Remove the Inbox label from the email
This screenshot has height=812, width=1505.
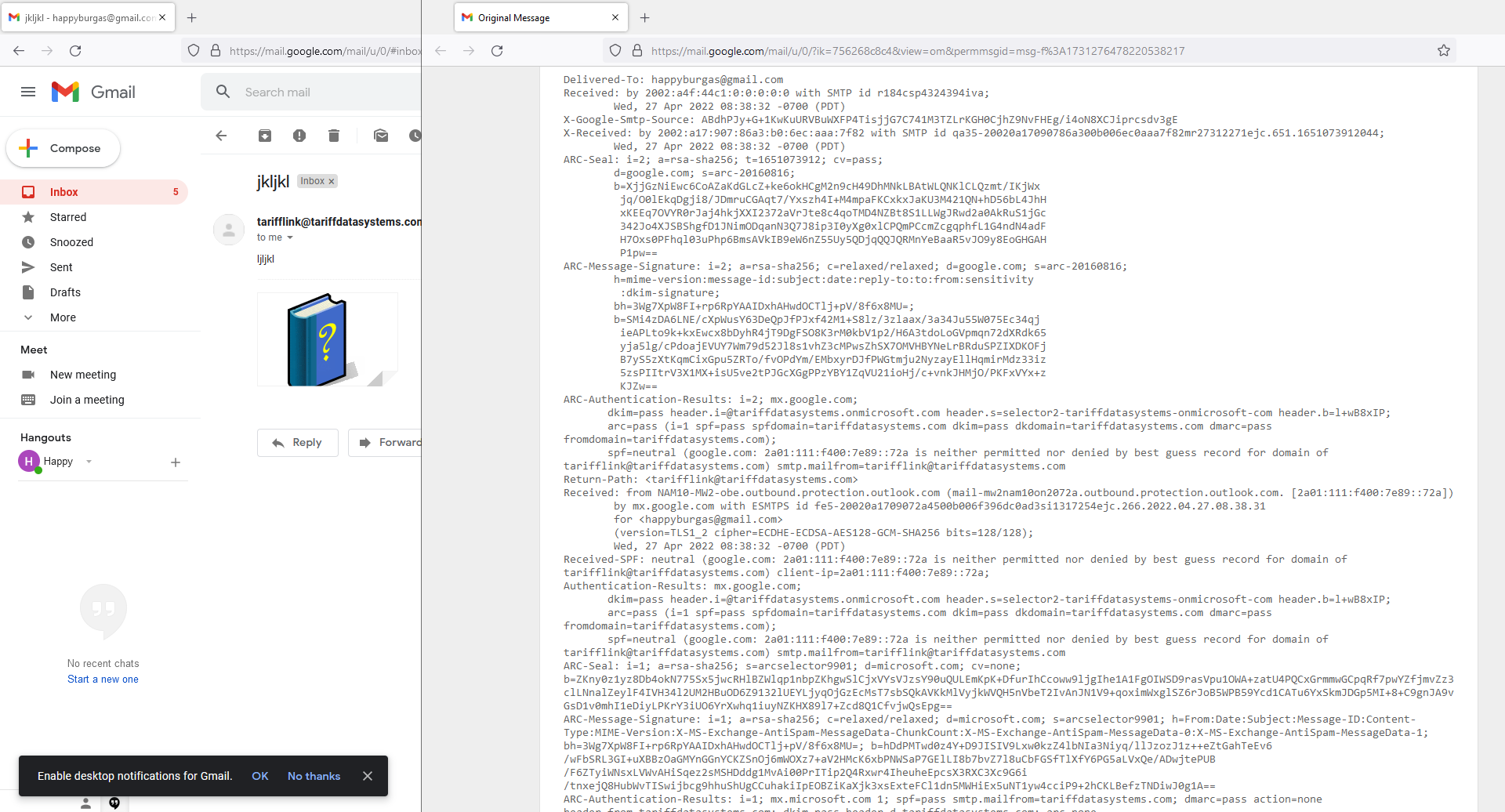(x=332, y=181)
